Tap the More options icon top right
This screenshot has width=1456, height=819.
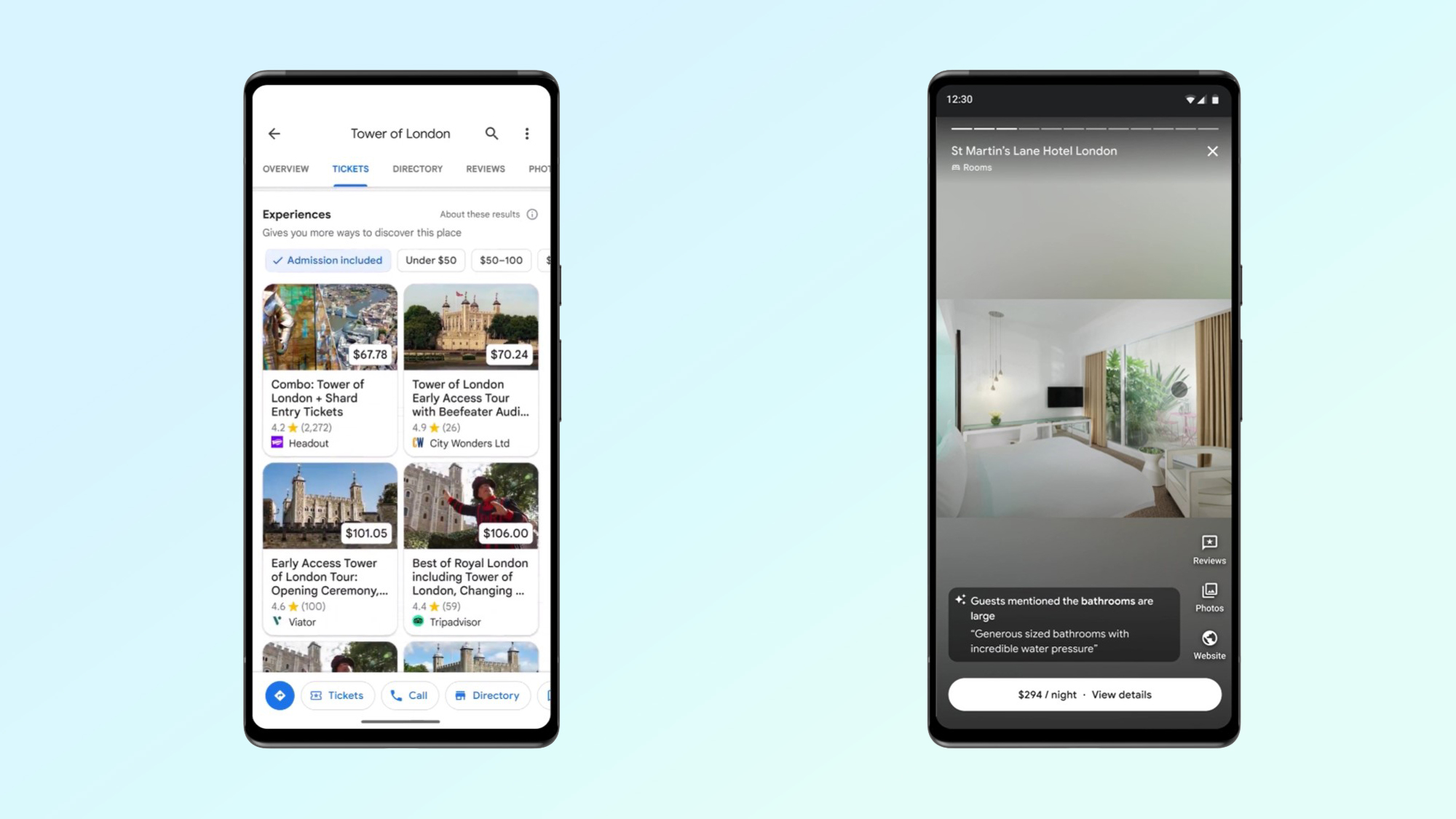(x=527, y=133)
